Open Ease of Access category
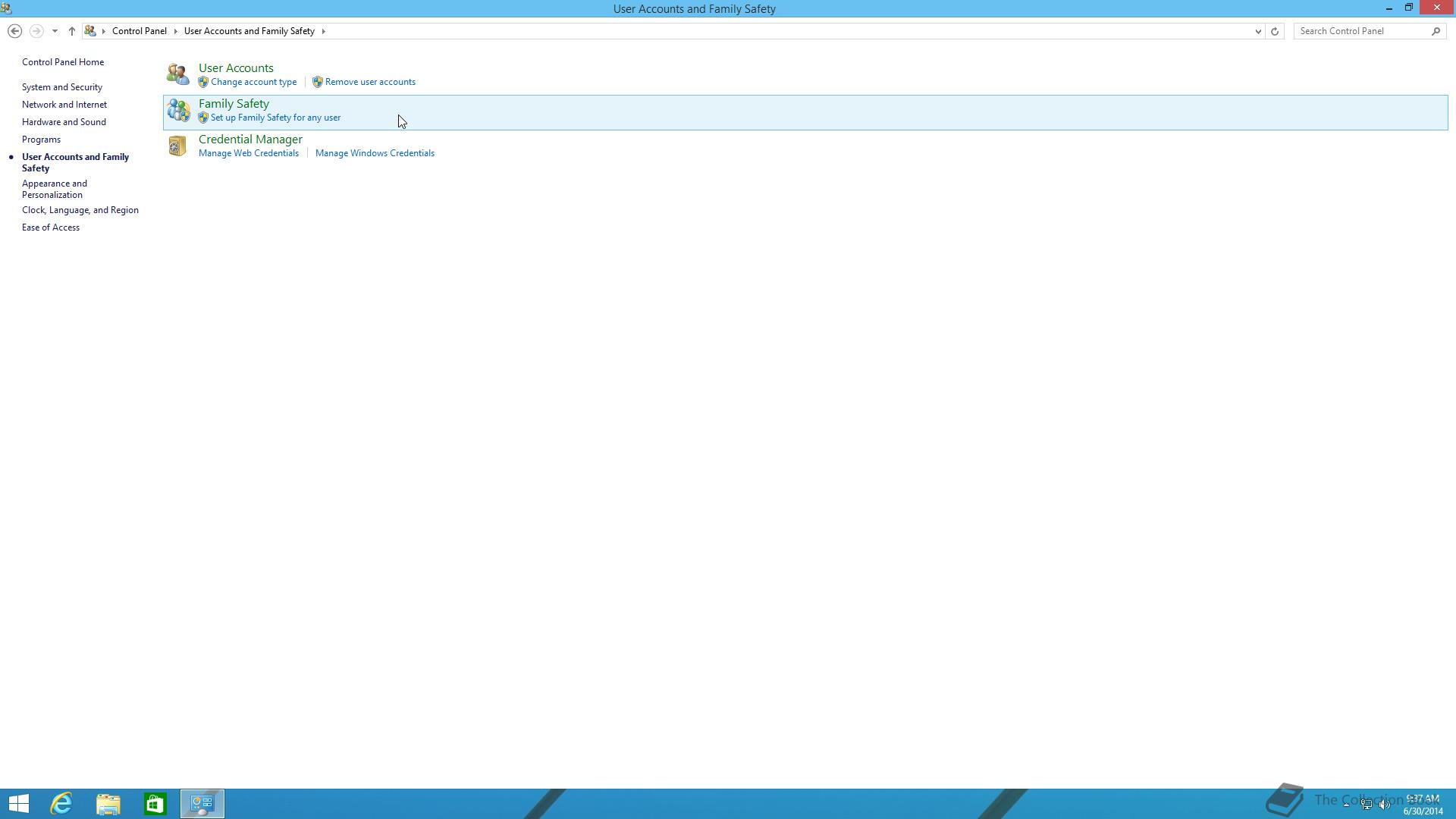 tap(51, 227)
